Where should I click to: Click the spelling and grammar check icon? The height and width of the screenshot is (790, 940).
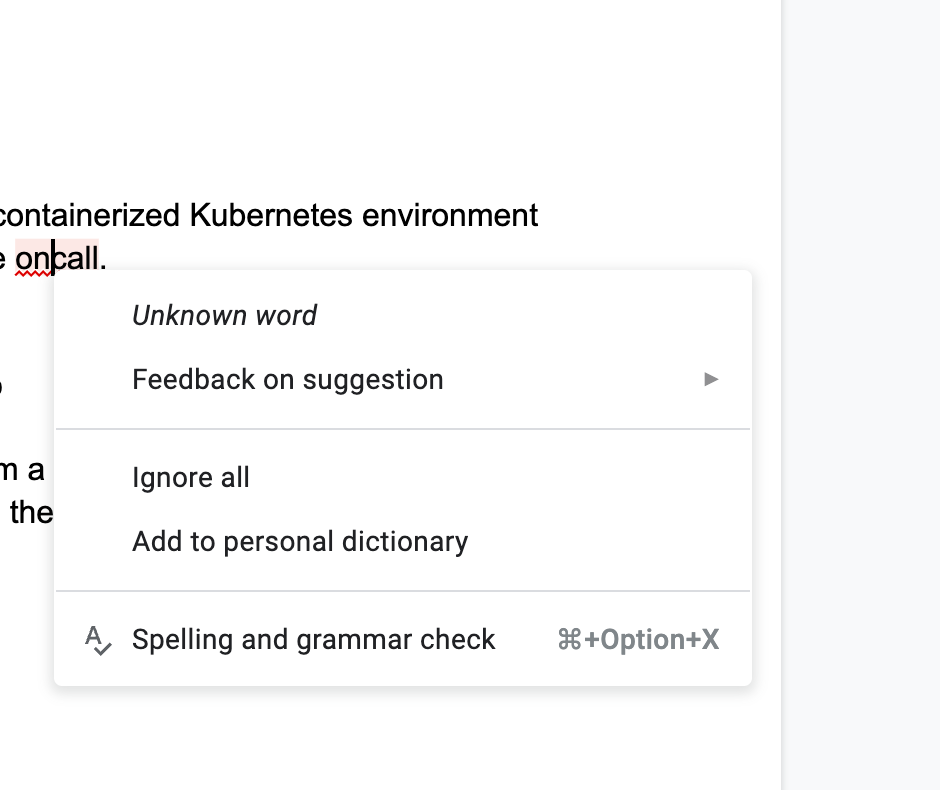coord(98,640)
